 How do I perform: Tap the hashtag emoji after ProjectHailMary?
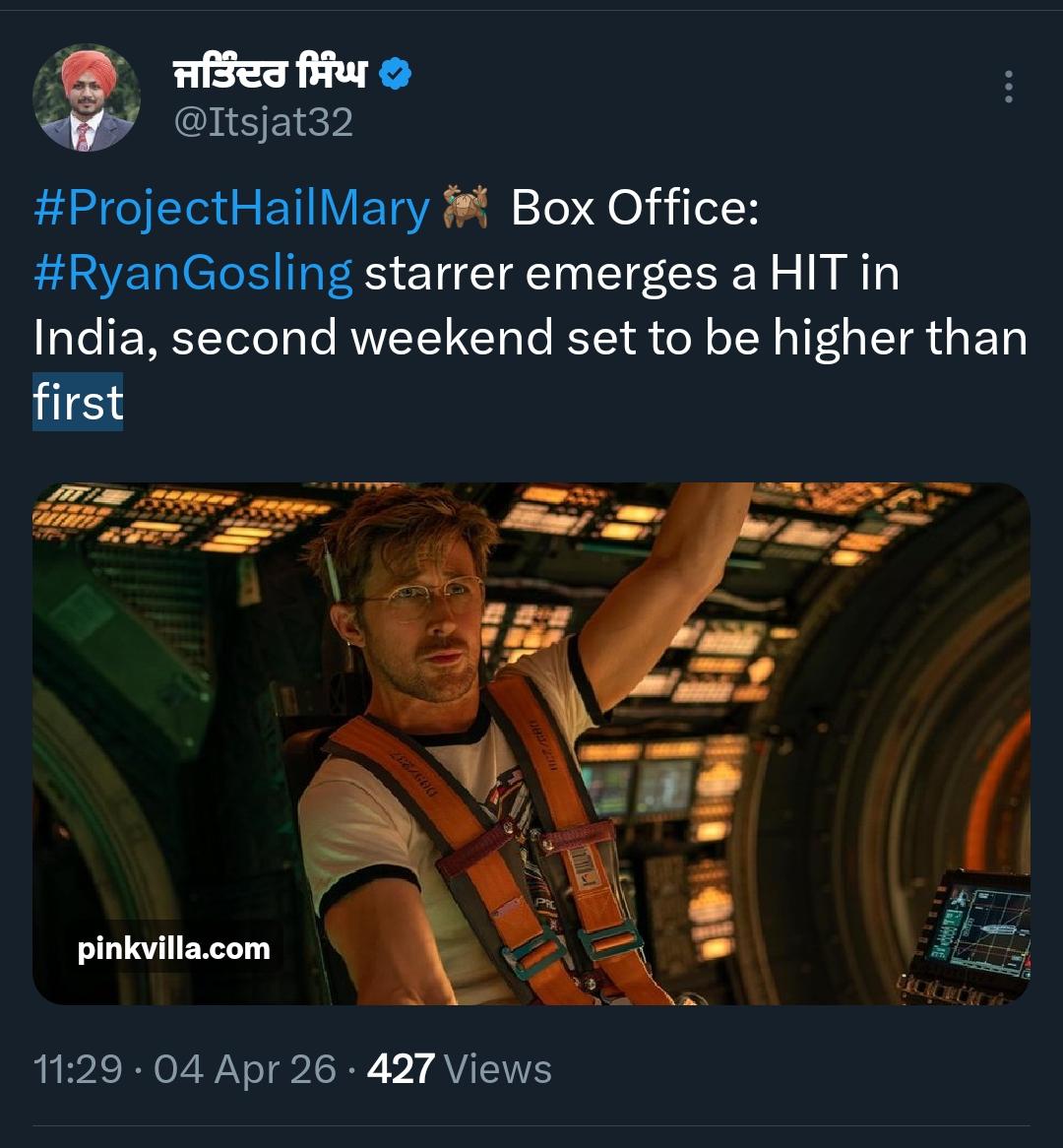click(x=466, y=207)
